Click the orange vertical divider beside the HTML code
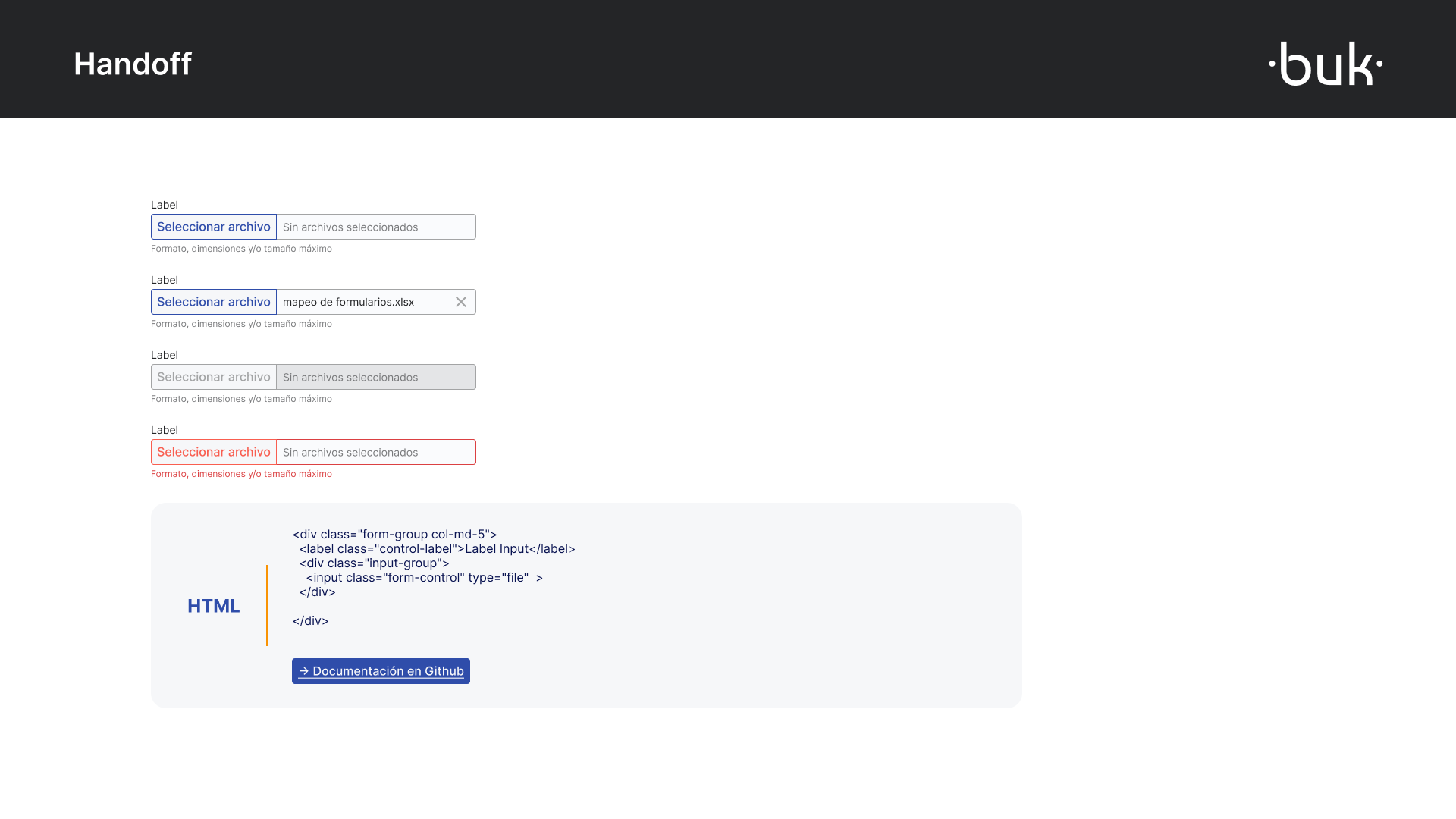1456x819 pixels. point(268,605)
